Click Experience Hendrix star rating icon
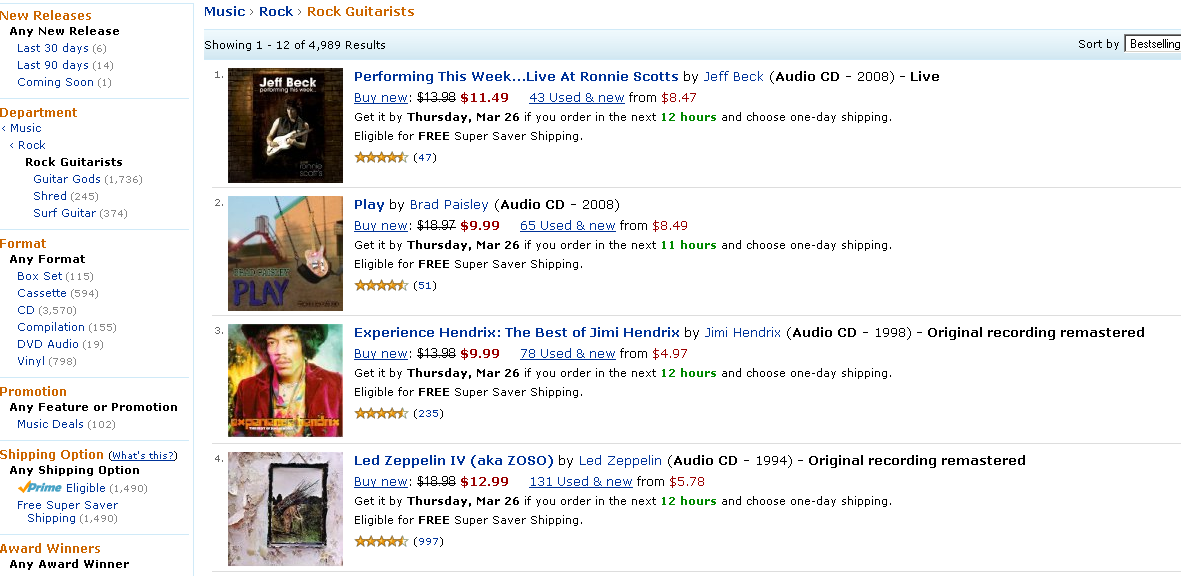This screenshot has height=576, width=1181. [x=381, y=413]
